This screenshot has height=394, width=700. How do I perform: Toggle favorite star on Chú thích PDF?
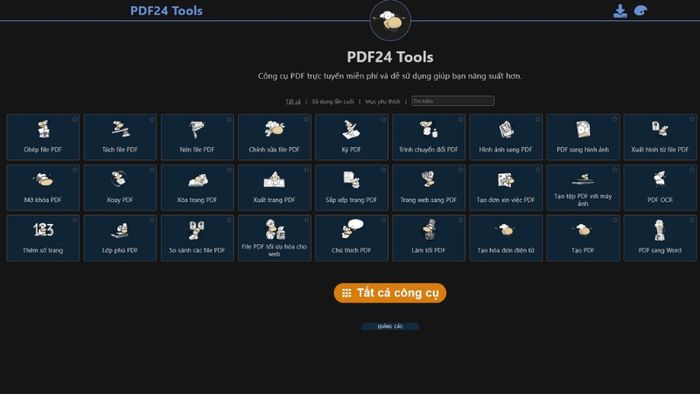tap(383, 220)
